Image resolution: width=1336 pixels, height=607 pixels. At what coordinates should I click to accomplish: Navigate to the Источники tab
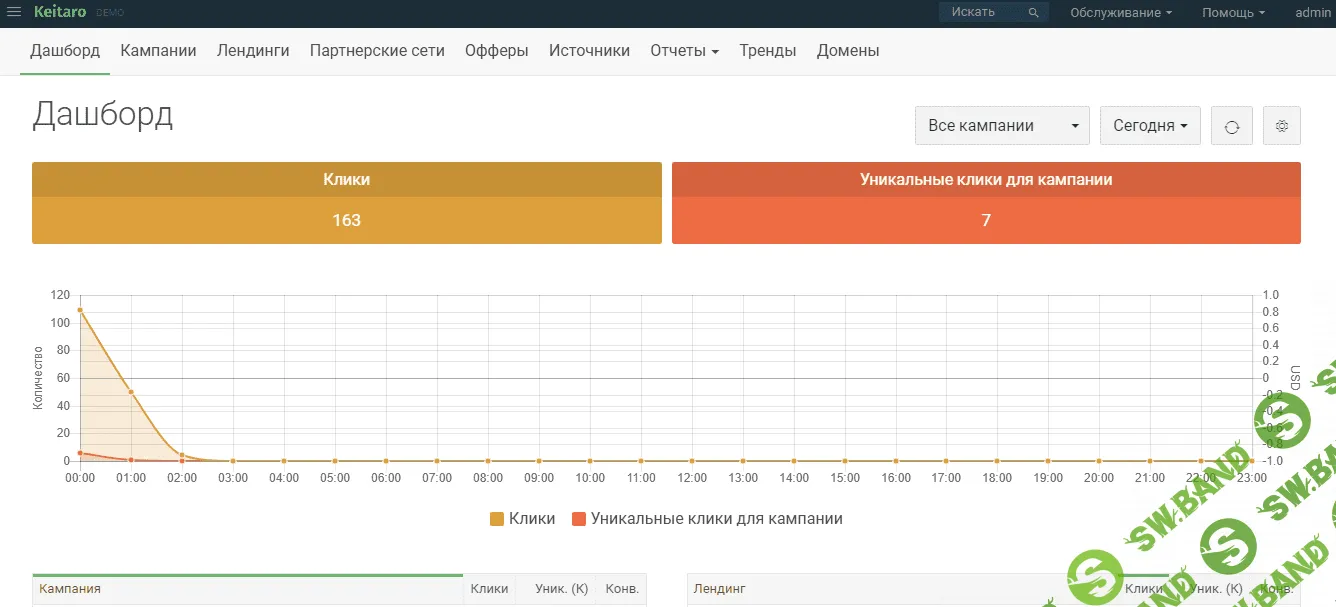[x=589, y=51]
